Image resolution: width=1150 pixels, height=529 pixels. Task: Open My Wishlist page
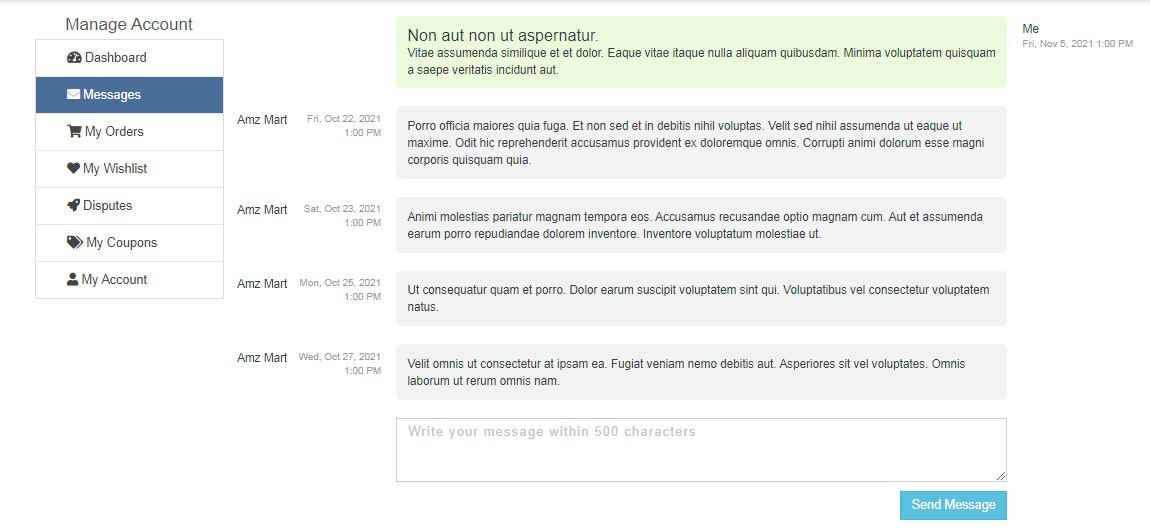(x=129, y=169)
